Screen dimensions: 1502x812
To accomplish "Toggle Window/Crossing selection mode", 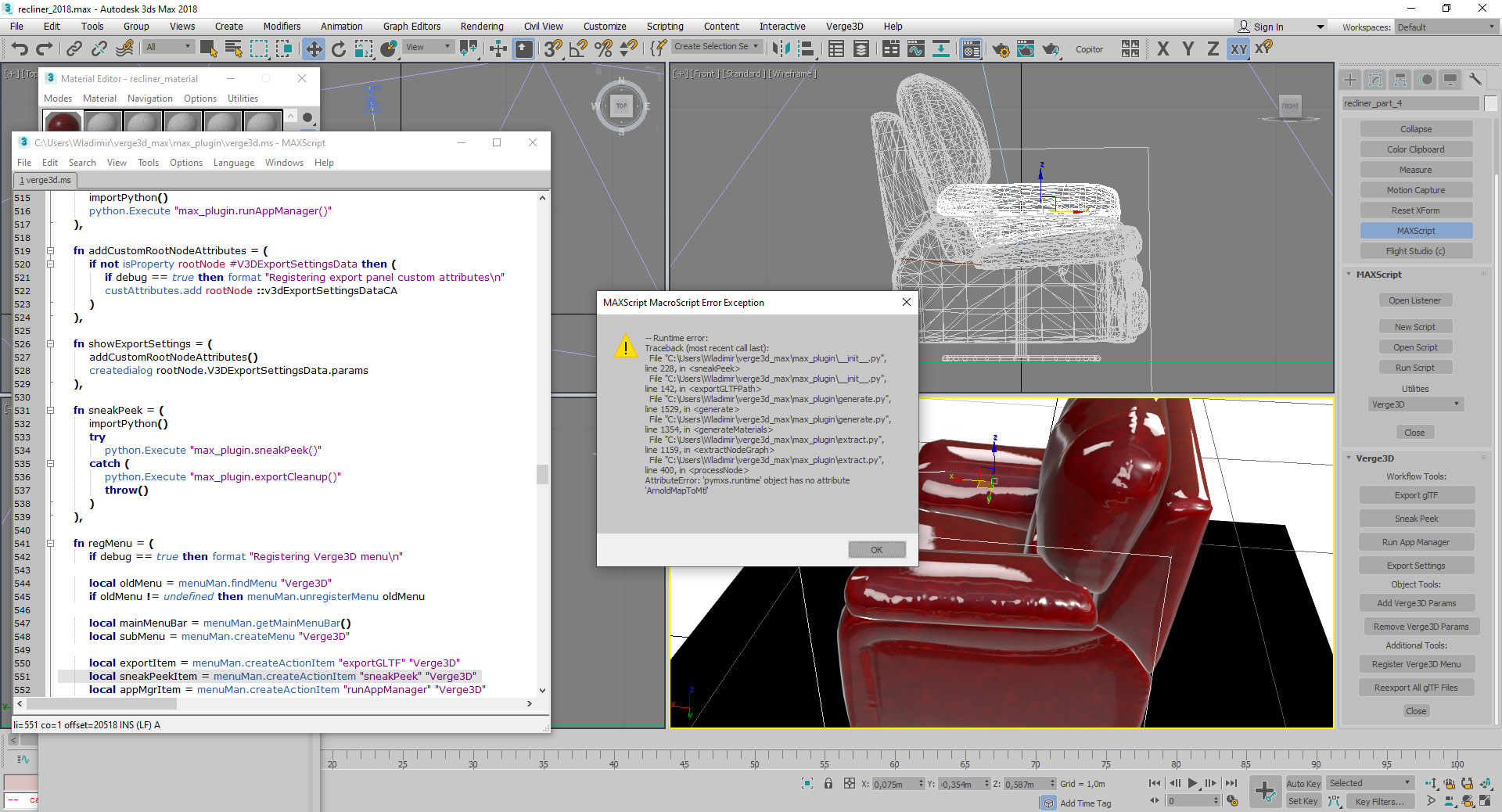I will 284,49.
